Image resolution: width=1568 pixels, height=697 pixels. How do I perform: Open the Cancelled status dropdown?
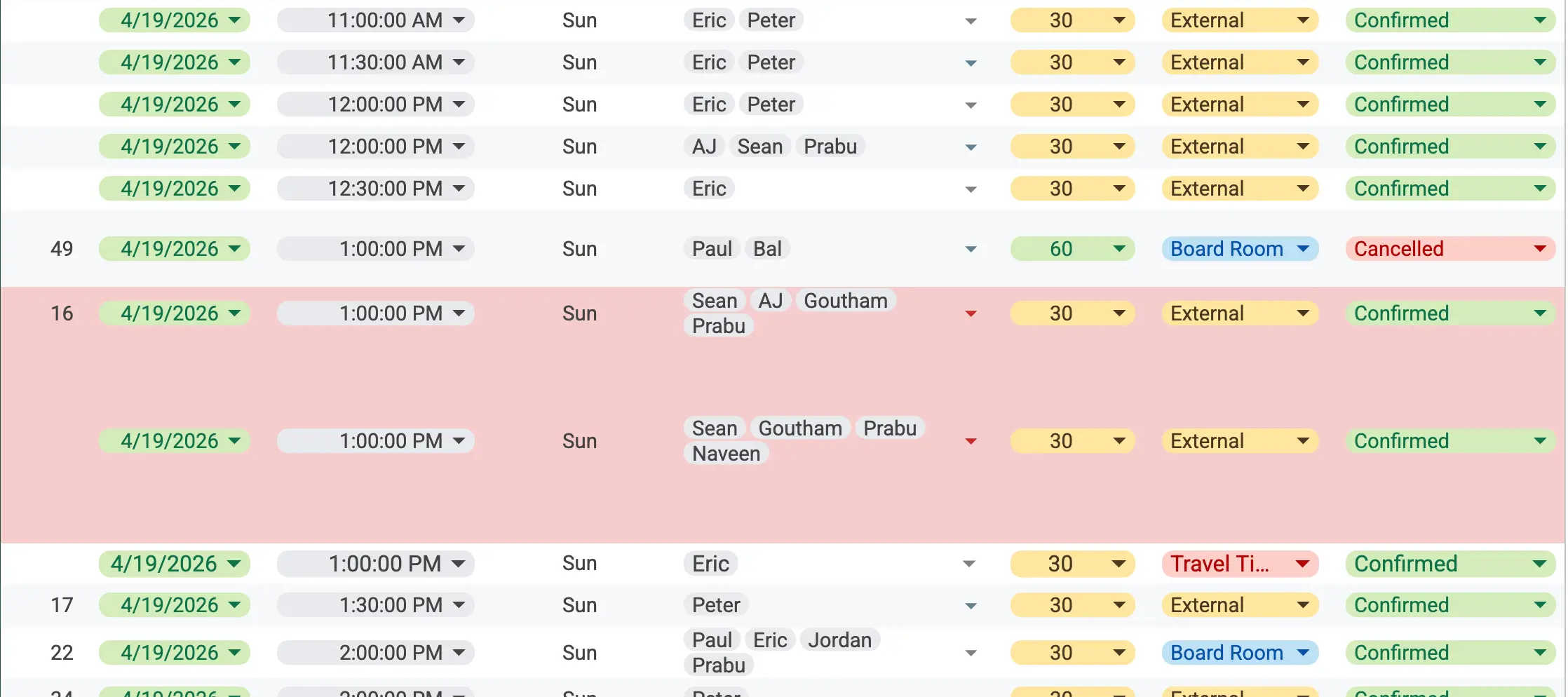[1450, 249]
